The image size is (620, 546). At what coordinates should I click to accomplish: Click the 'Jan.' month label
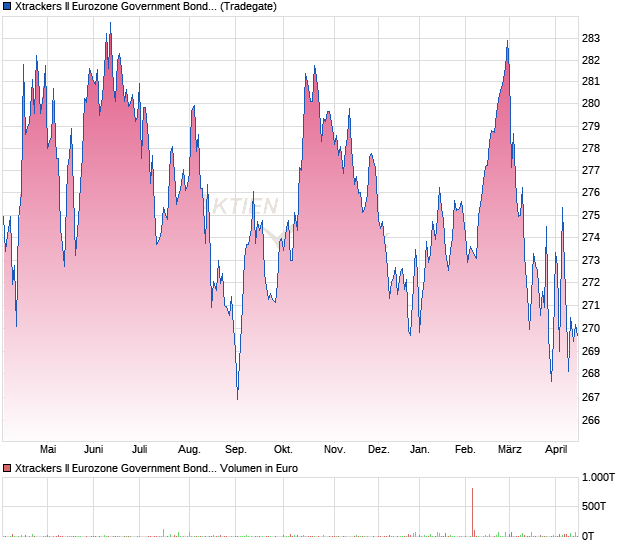420,450
